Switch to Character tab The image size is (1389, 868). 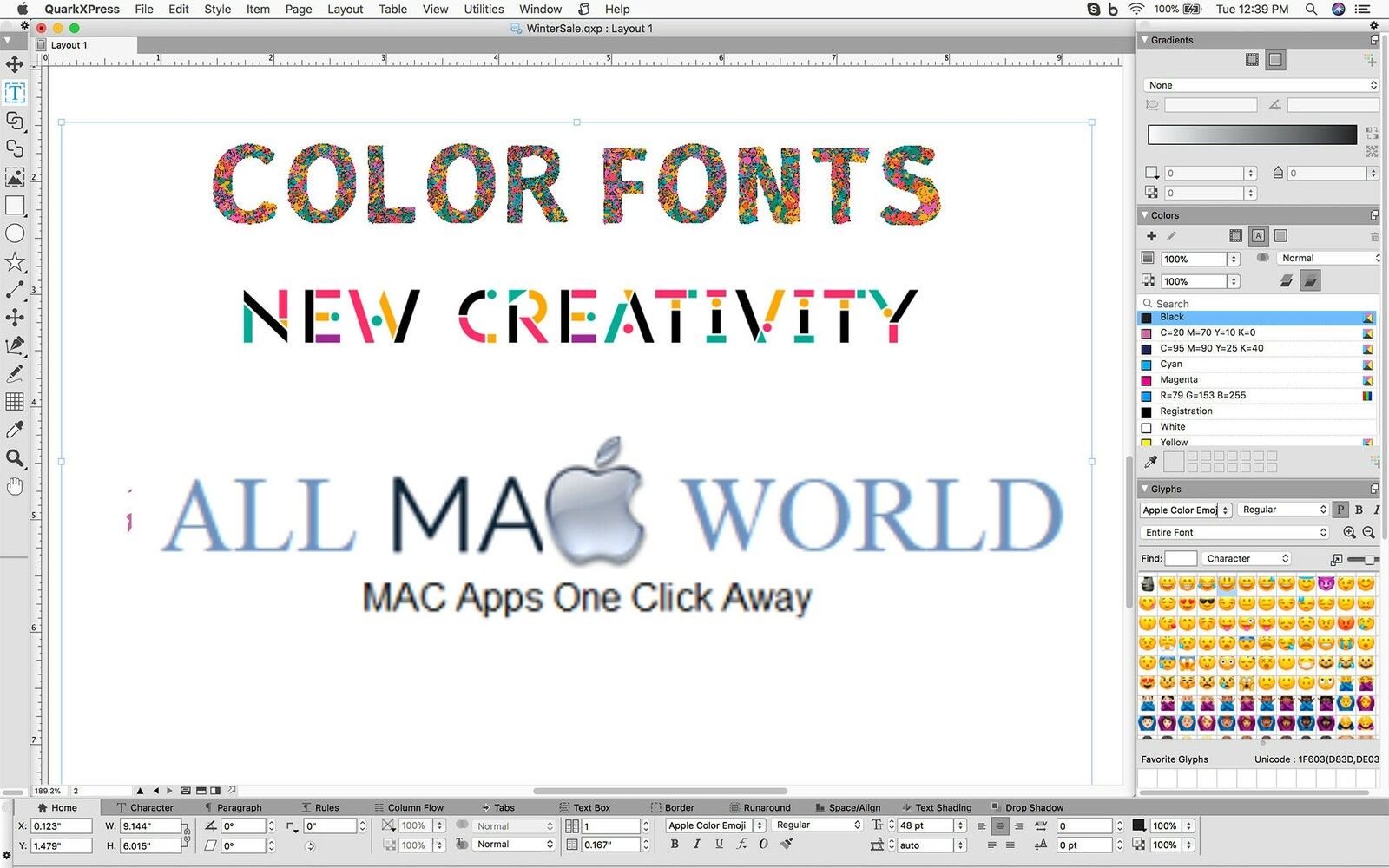click(x=144, y=807)
